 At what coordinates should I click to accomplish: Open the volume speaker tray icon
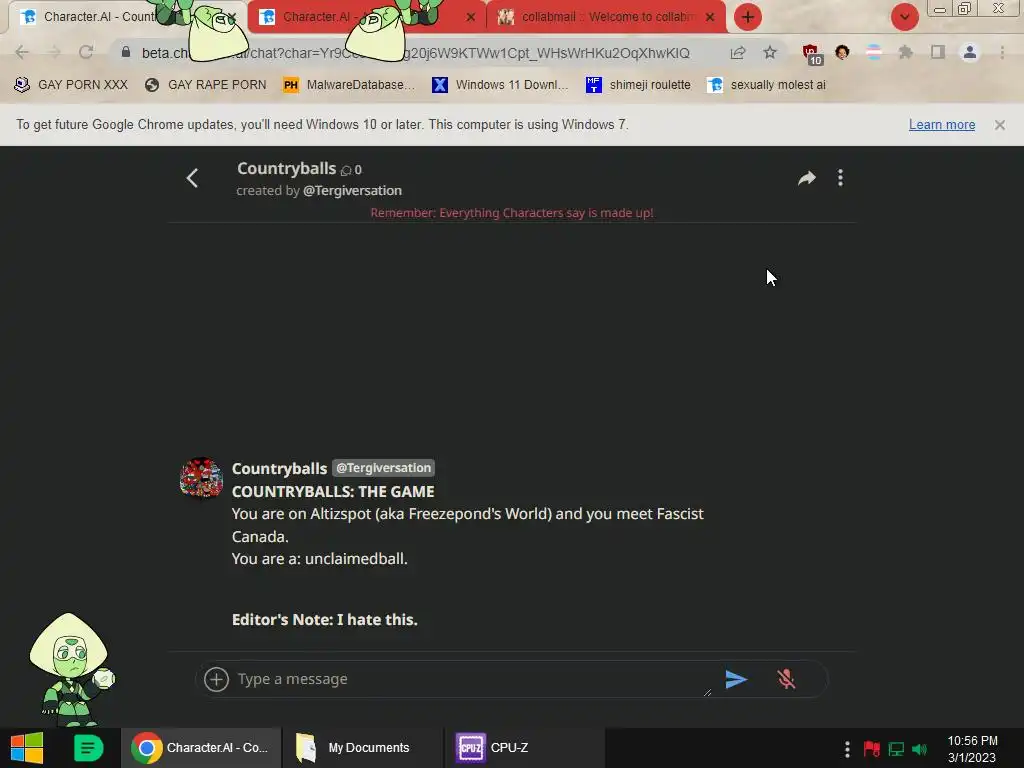click(x=920, y=749)
